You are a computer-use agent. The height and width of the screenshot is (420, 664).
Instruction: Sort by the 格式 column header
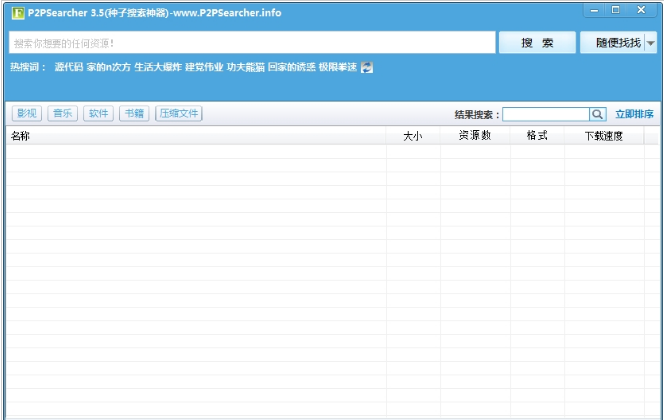click(x=537, y=136)
